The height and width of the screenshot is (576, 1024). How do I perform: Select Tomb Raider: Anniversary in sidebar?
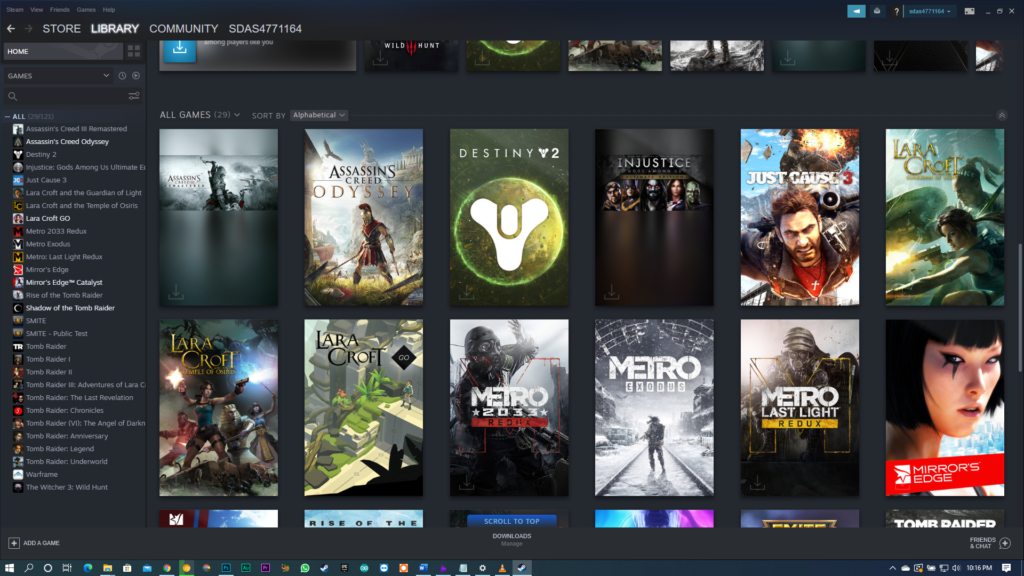click(x=67, y=436)
